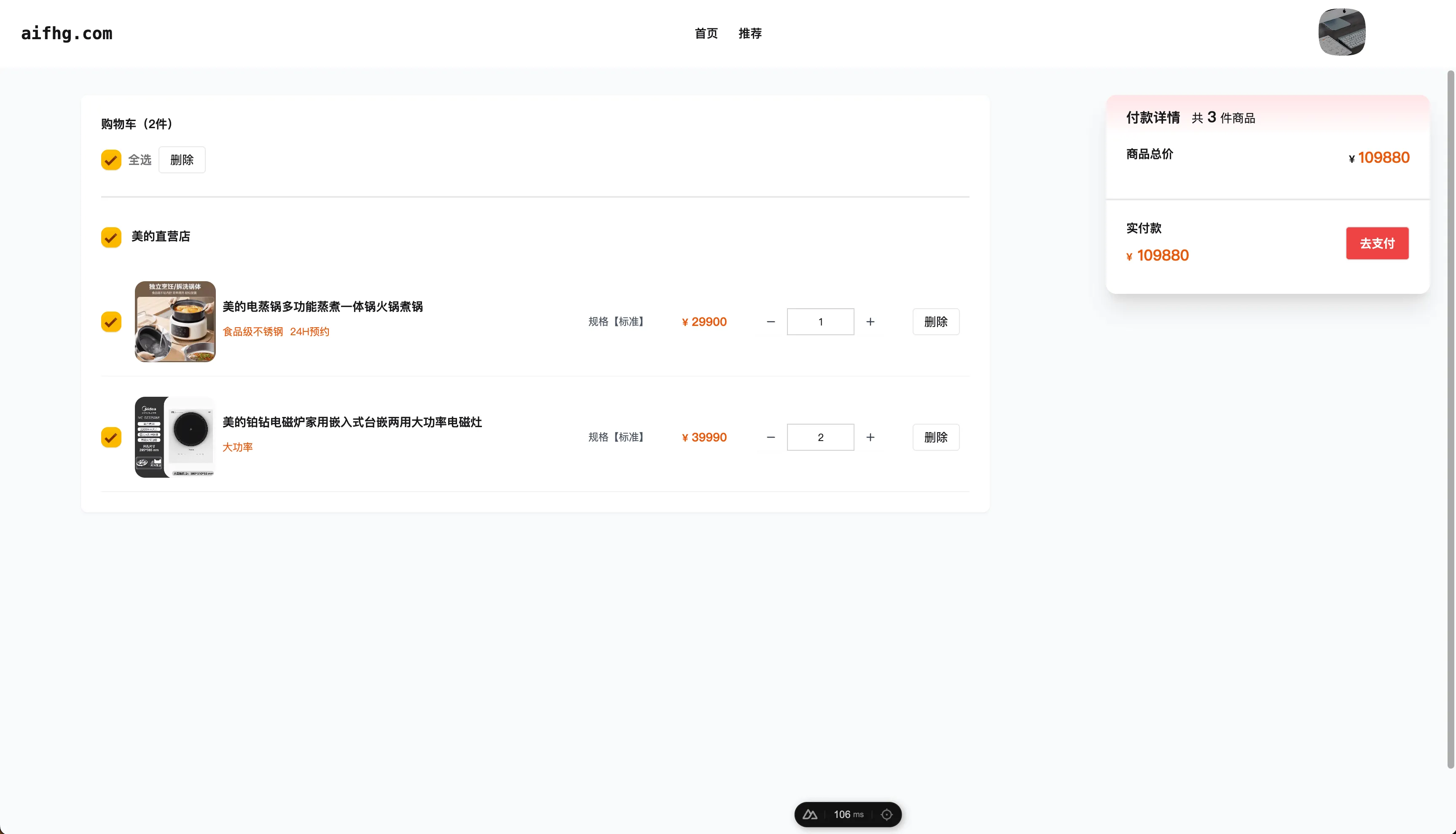1456x834 pixels.
Task: Click the induction cooker quantity input field
Action: (820, 437)
